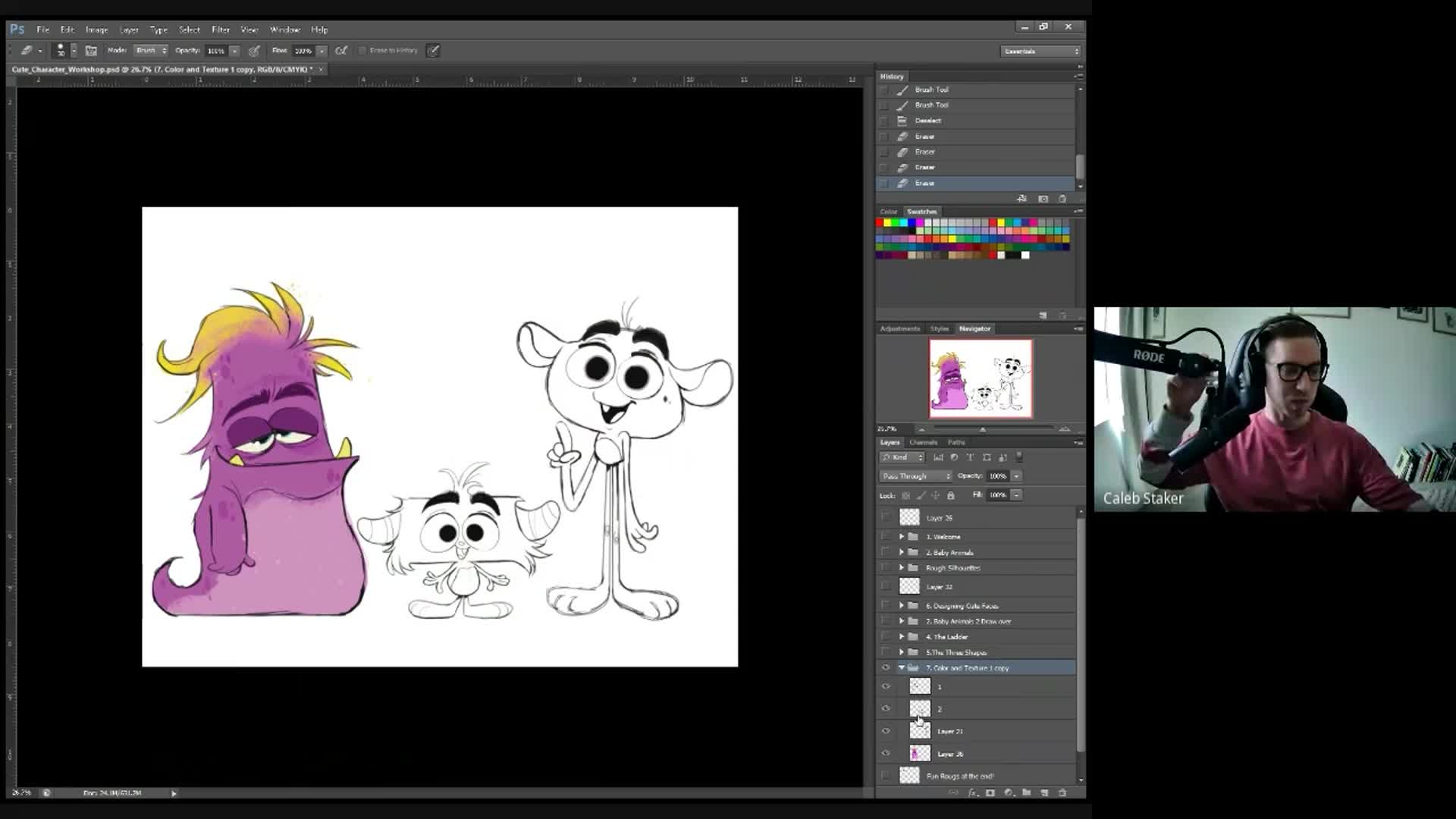Click tablet pressure controls size icon
Image resolution: width=1456 pixels, height=819 pixels.
(x=433, y=51)
